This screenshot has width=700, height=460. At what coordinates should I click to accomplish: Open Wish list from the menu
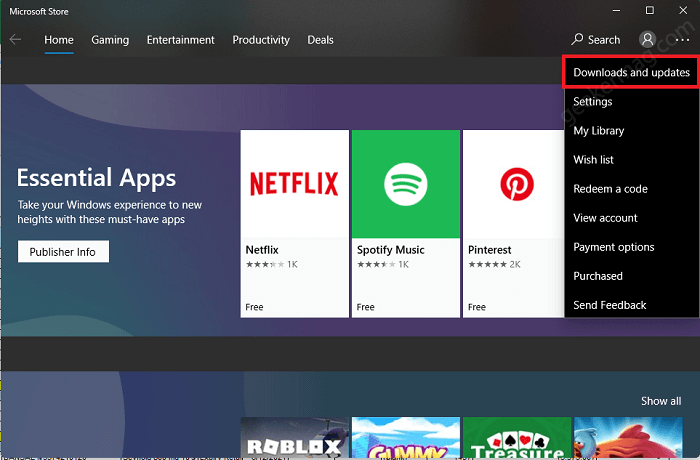[x=631, y=160]
